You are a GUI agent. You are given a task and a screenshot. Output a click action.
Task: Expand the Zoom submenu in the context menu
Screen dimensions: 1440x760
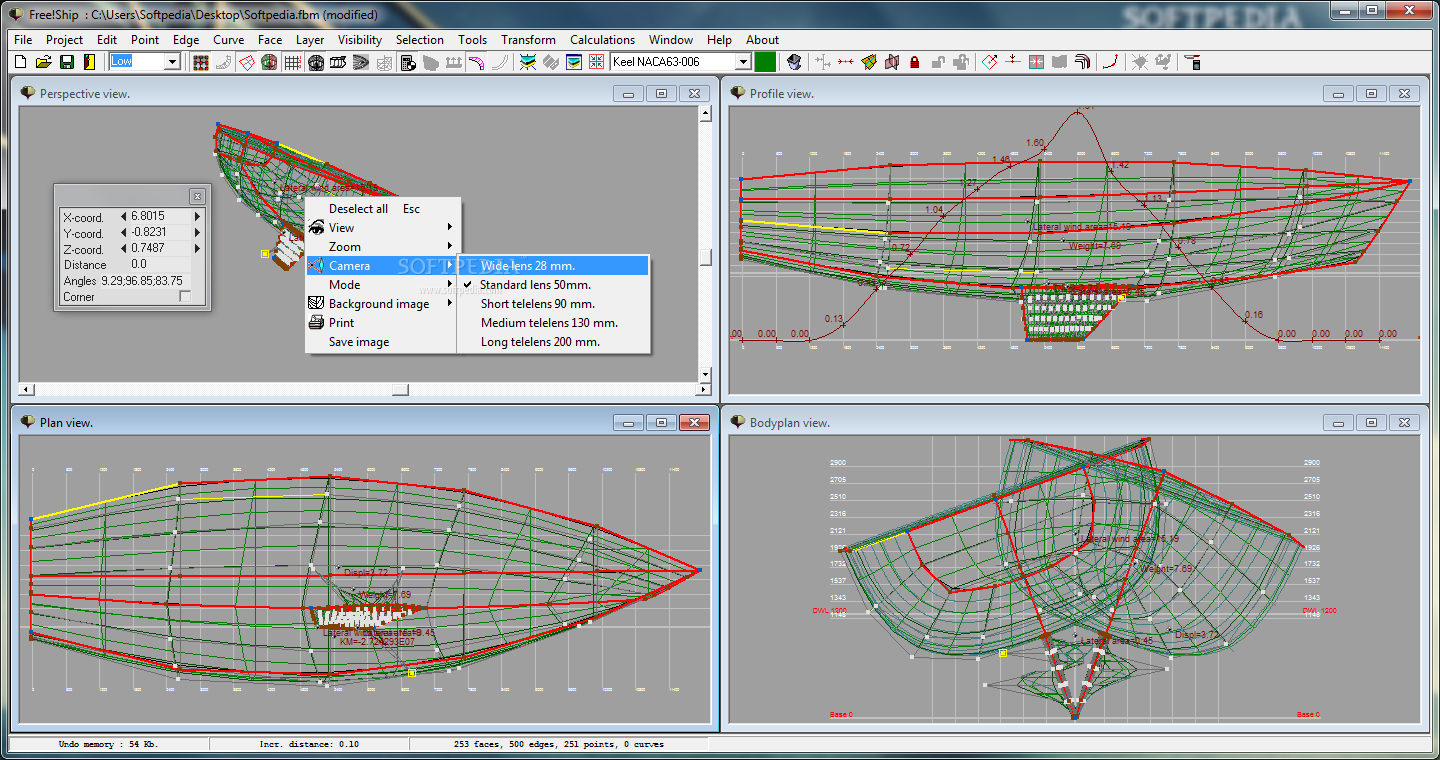[450, 247]
